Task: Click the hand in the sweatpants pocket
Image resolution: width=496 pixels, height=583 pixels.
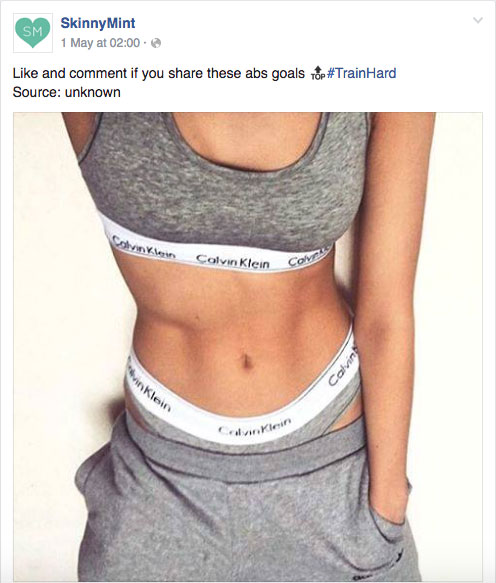Action: (389, 502)
